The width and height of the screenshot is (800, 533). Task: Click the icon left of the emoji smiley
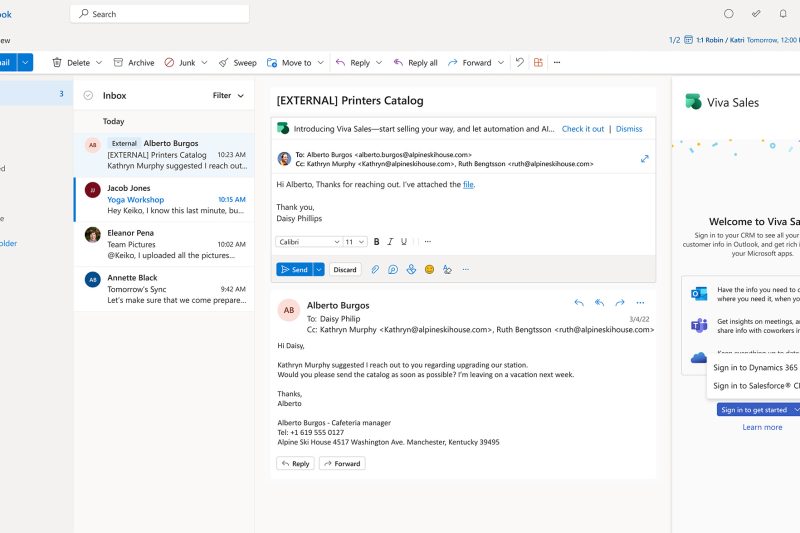411,269
